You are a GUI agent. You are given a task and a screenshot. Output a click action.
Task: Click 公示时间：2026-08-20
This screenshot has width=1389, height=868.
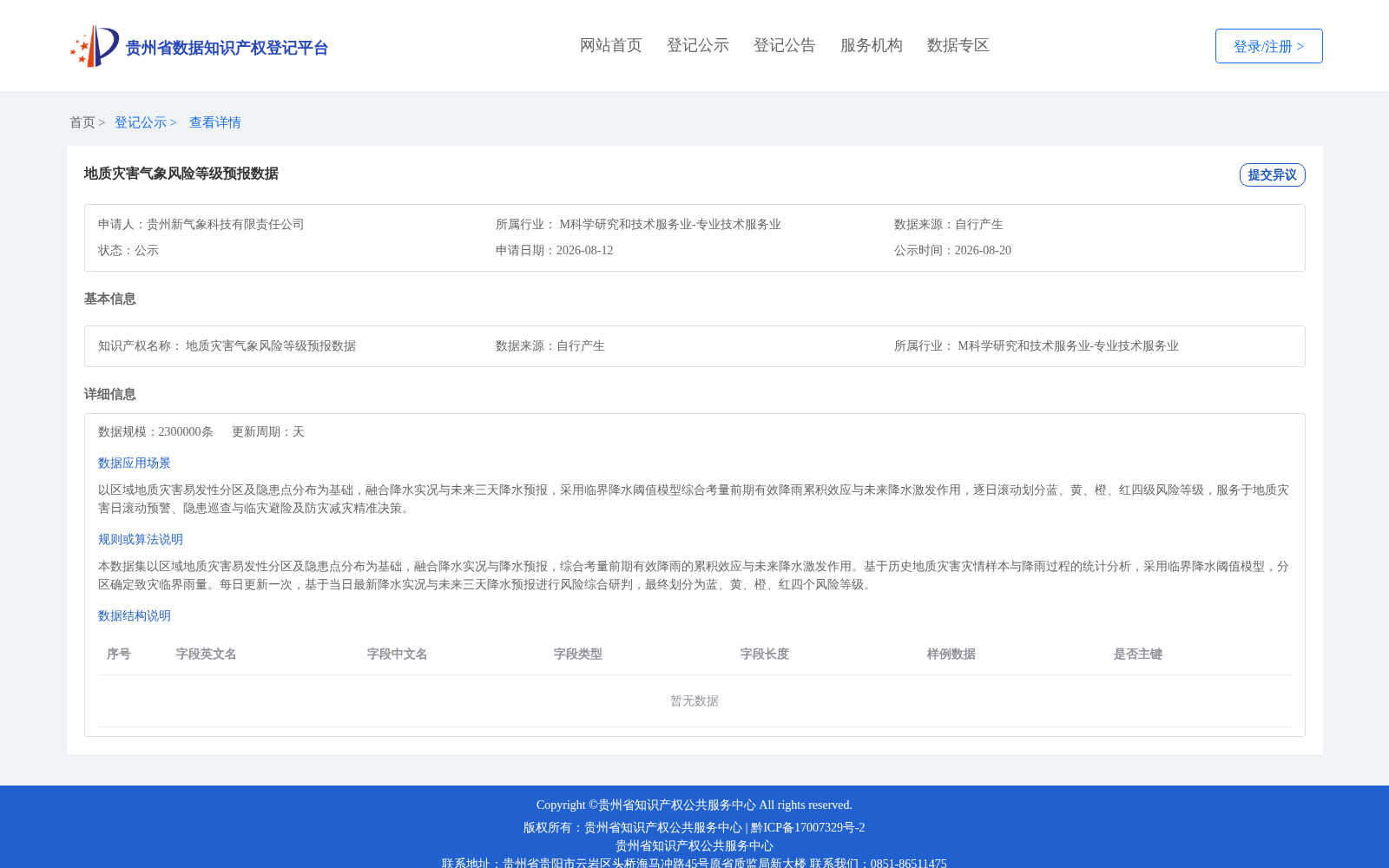[x=952, y=250]
